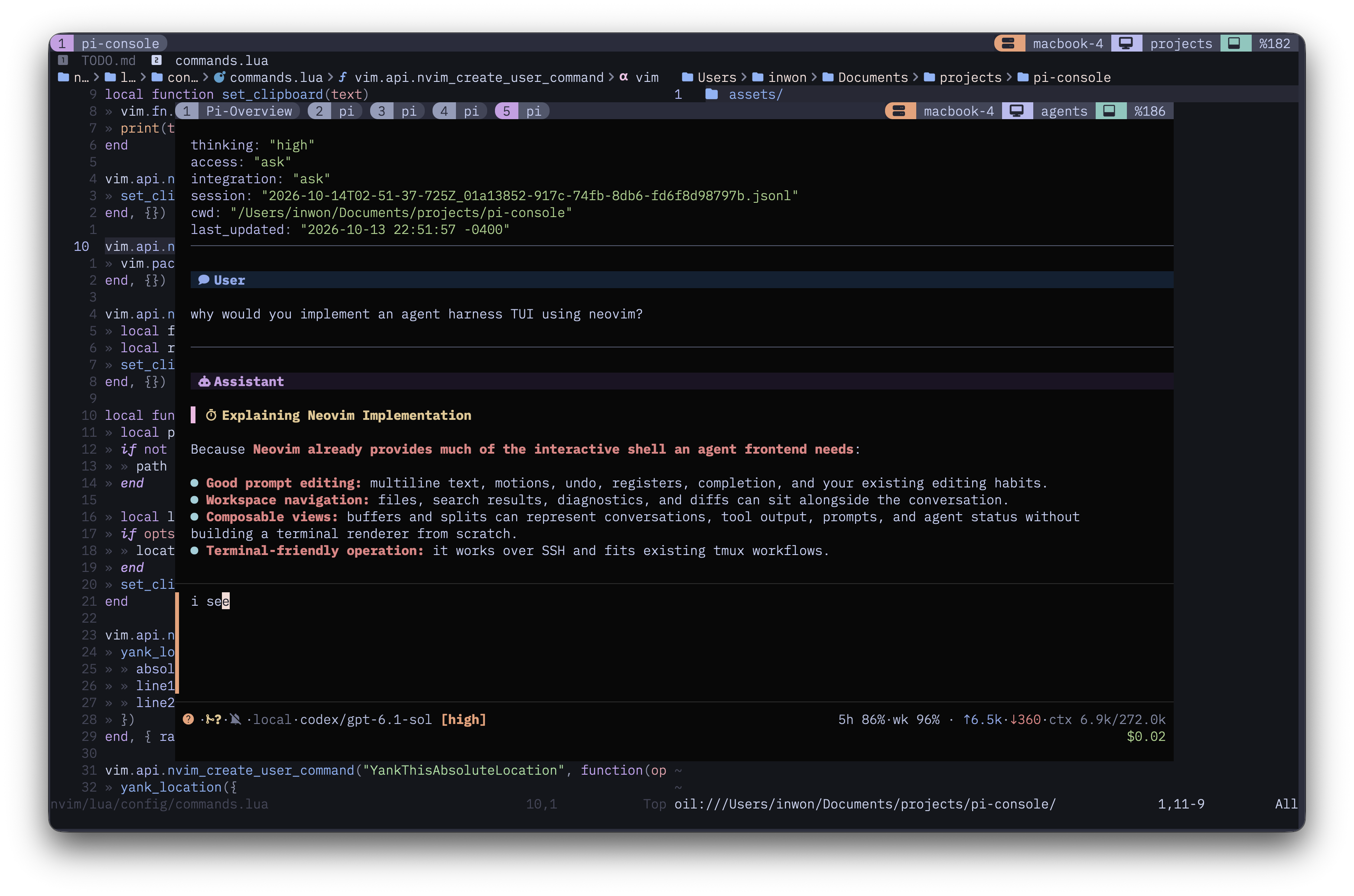Click the chevron after commands.lua in breadcrumb
The width and height of the screenshot is (1354, 896).
tap(330, 77)
